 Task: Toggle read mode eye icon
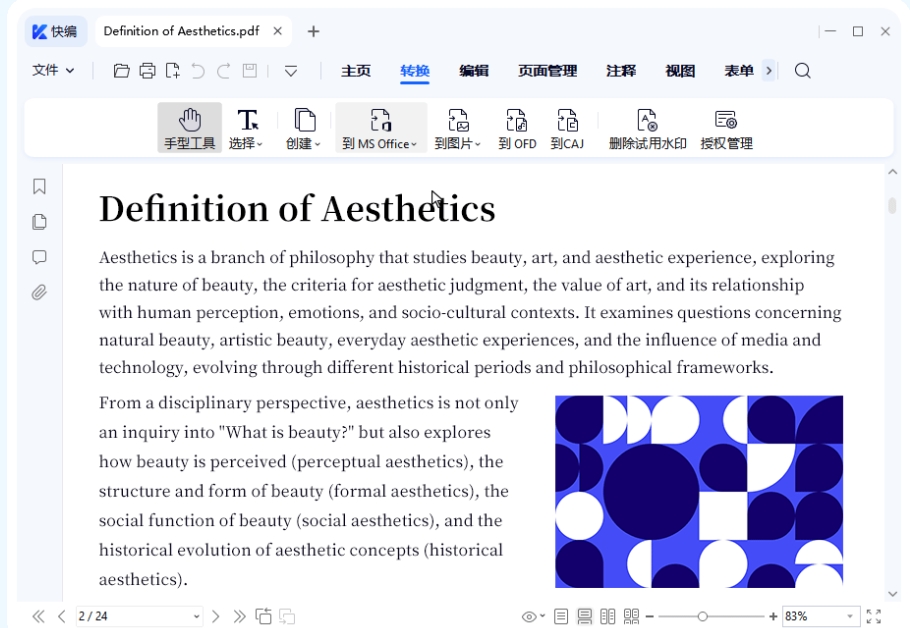[x=531, y=616]
